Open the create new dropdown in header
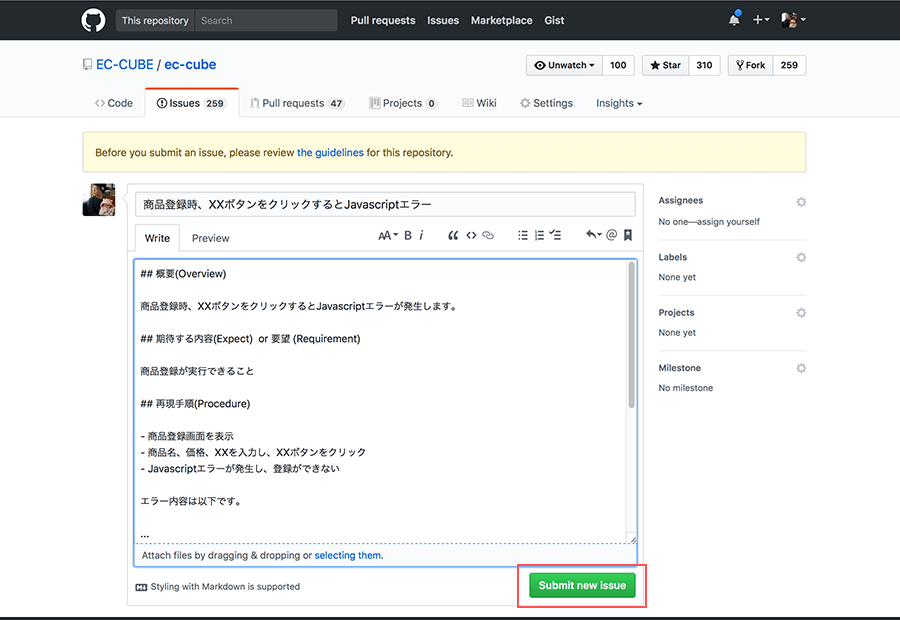Viewport: 900px width, 620px height. click(761, 19)
